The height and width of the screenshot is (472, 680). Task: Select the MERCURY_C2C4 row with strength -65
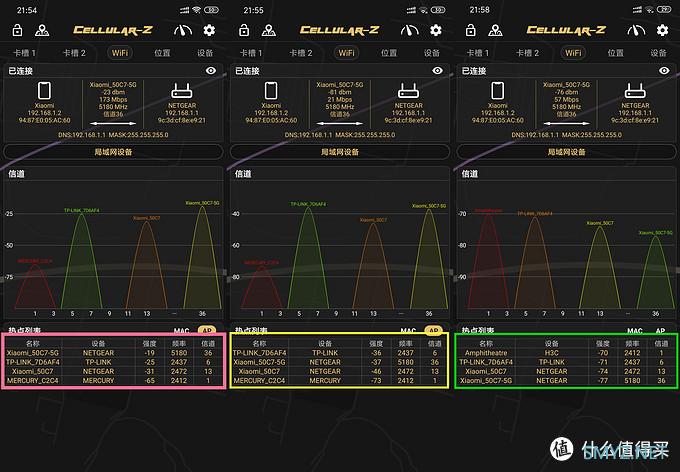click(114, 380)
